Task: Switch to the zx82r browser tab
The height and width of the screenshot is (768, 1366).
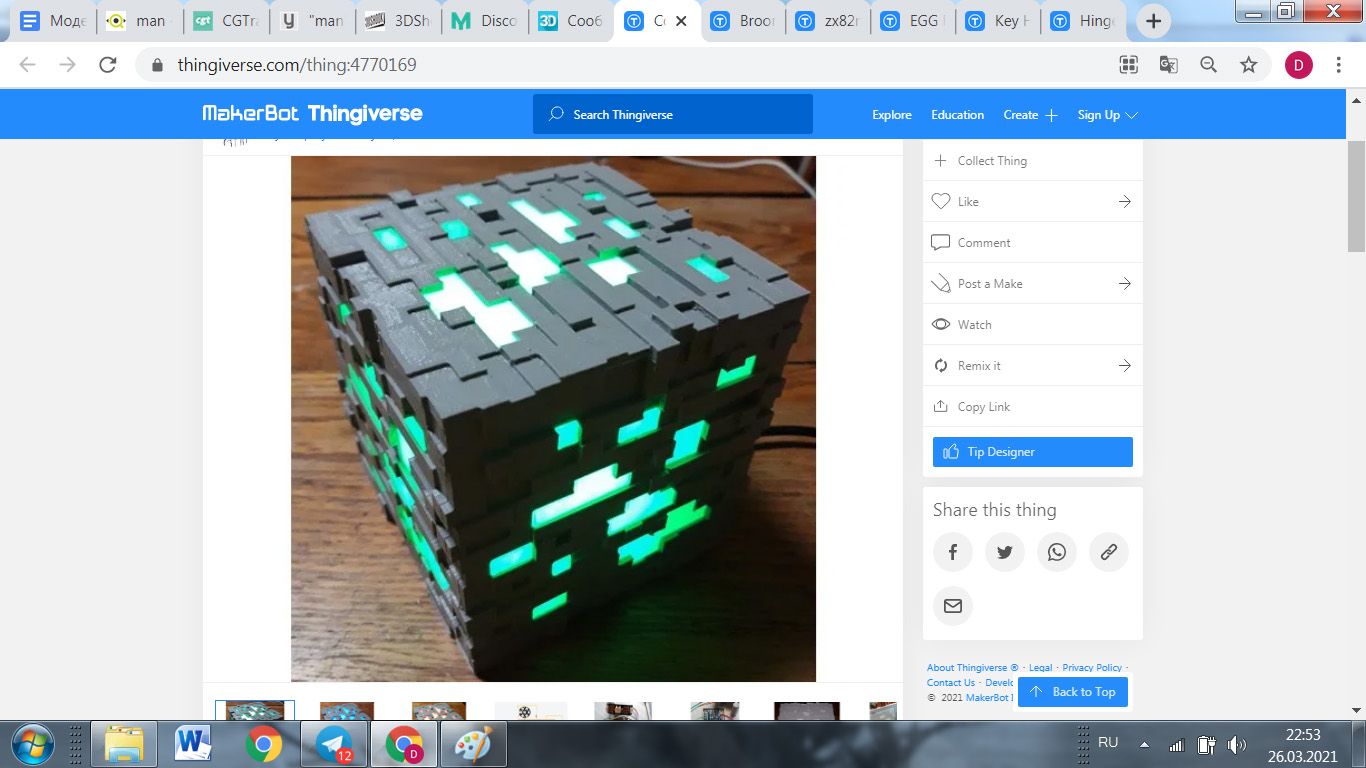Action: (x=829, y=21)
